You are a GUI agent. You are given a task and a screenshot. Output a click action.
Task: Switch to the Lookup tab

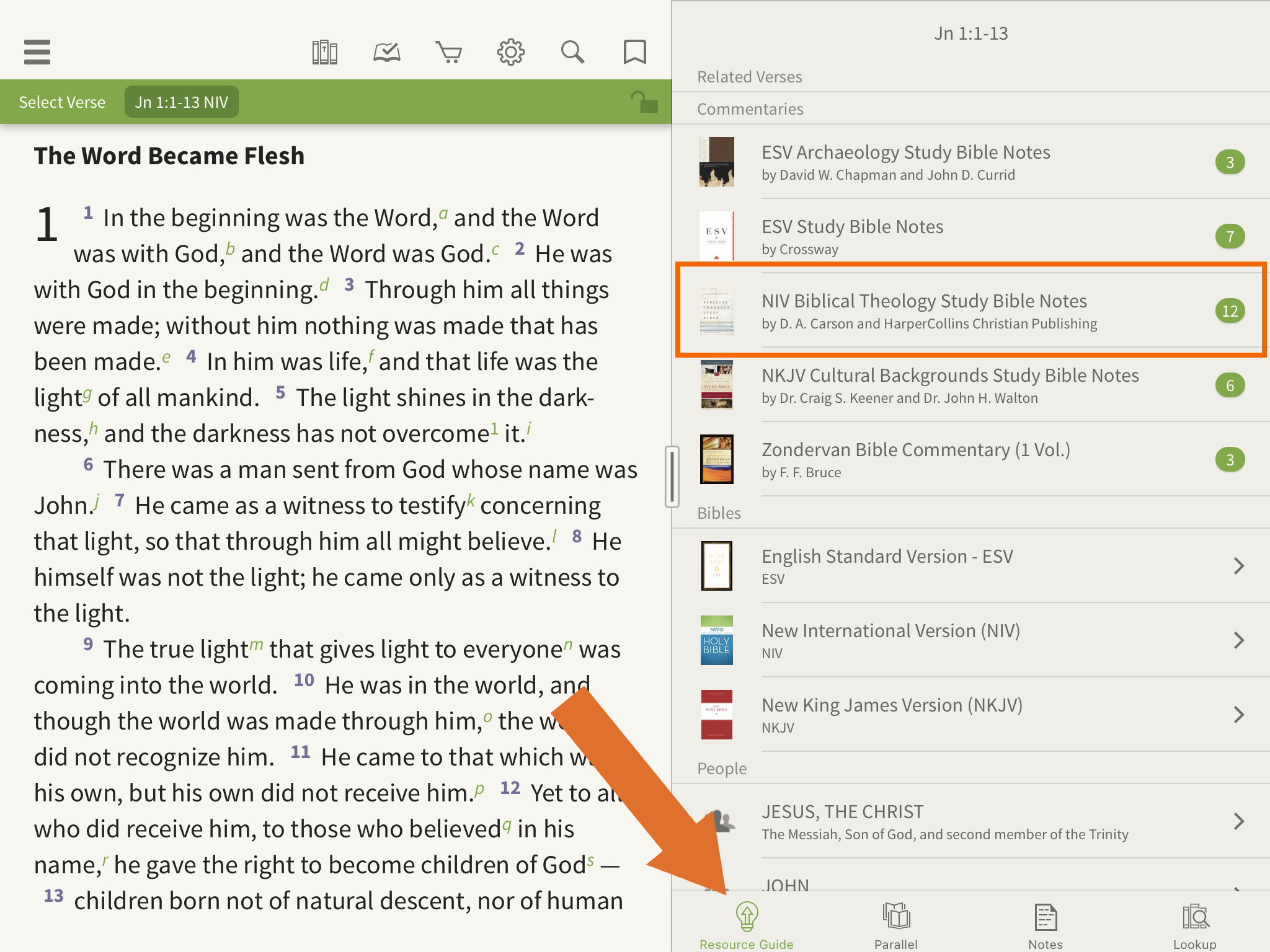[x=1195, y=925]
